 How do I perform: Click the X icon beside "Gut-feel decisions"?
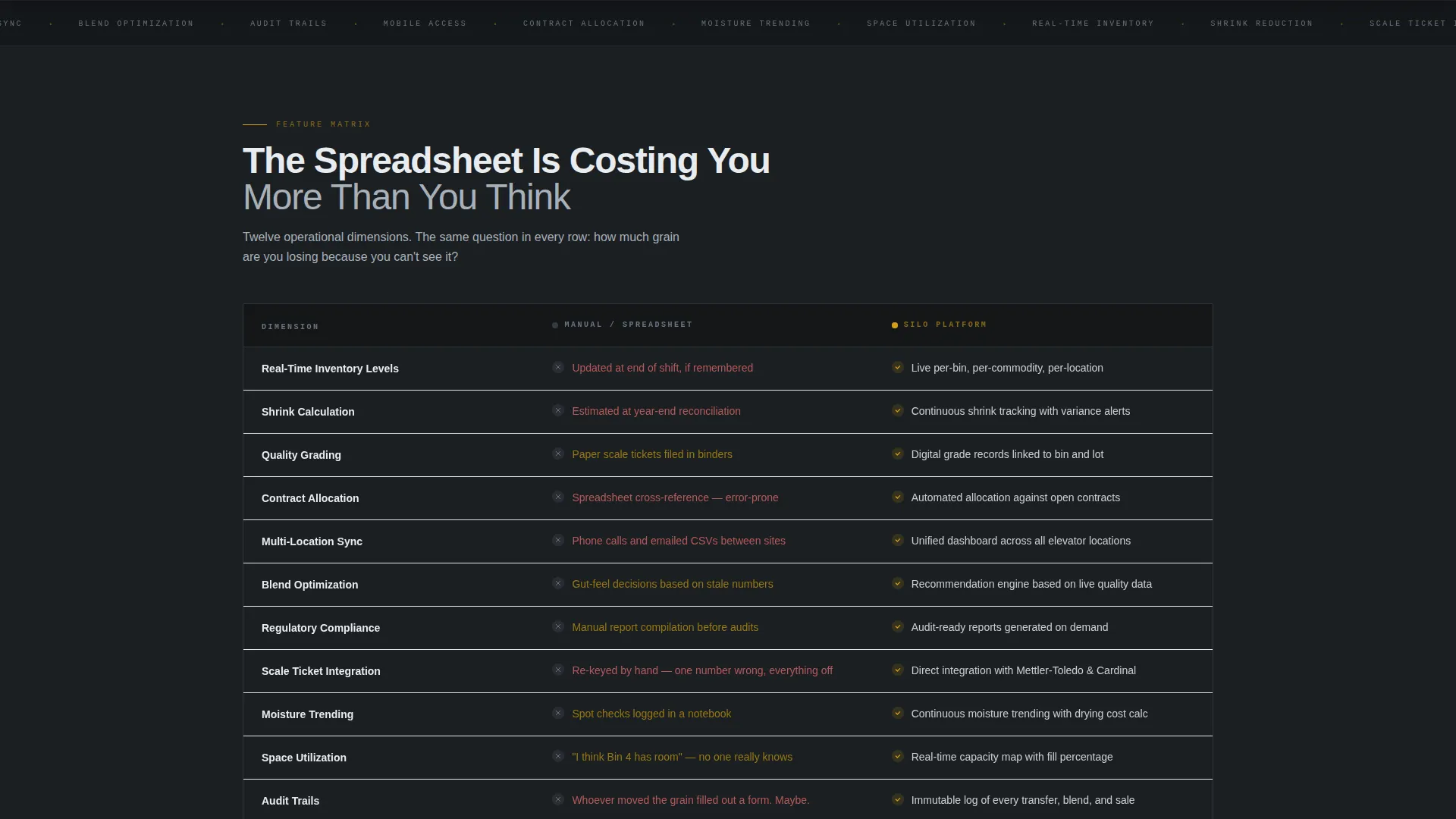pyautogui.click(x=558, y=584)
